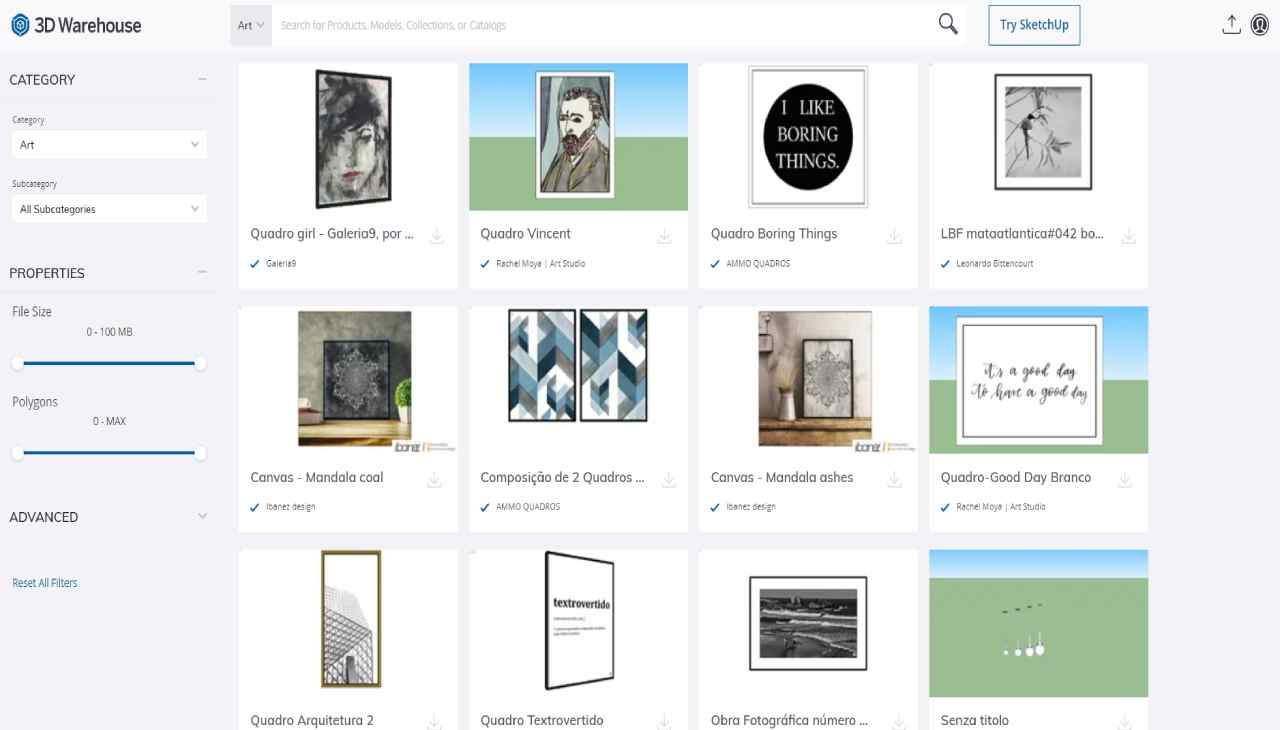Click the Try SketchUp button
The height and width of the screenshot is (730, 1280).
tap(1034, 25)
